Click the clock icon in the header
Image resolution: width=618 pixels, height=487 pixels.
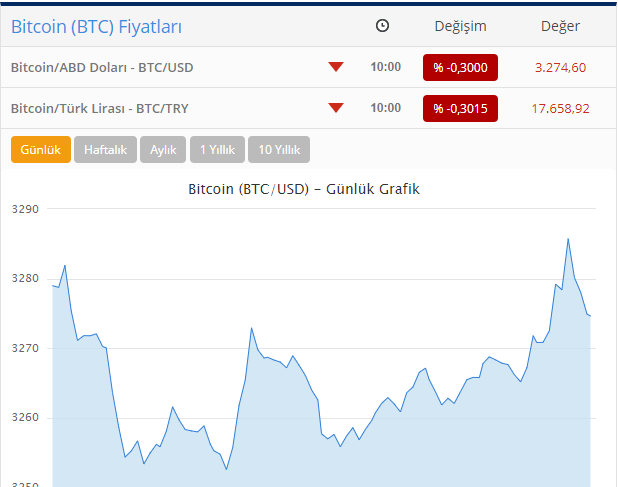(x=382, y=26)
